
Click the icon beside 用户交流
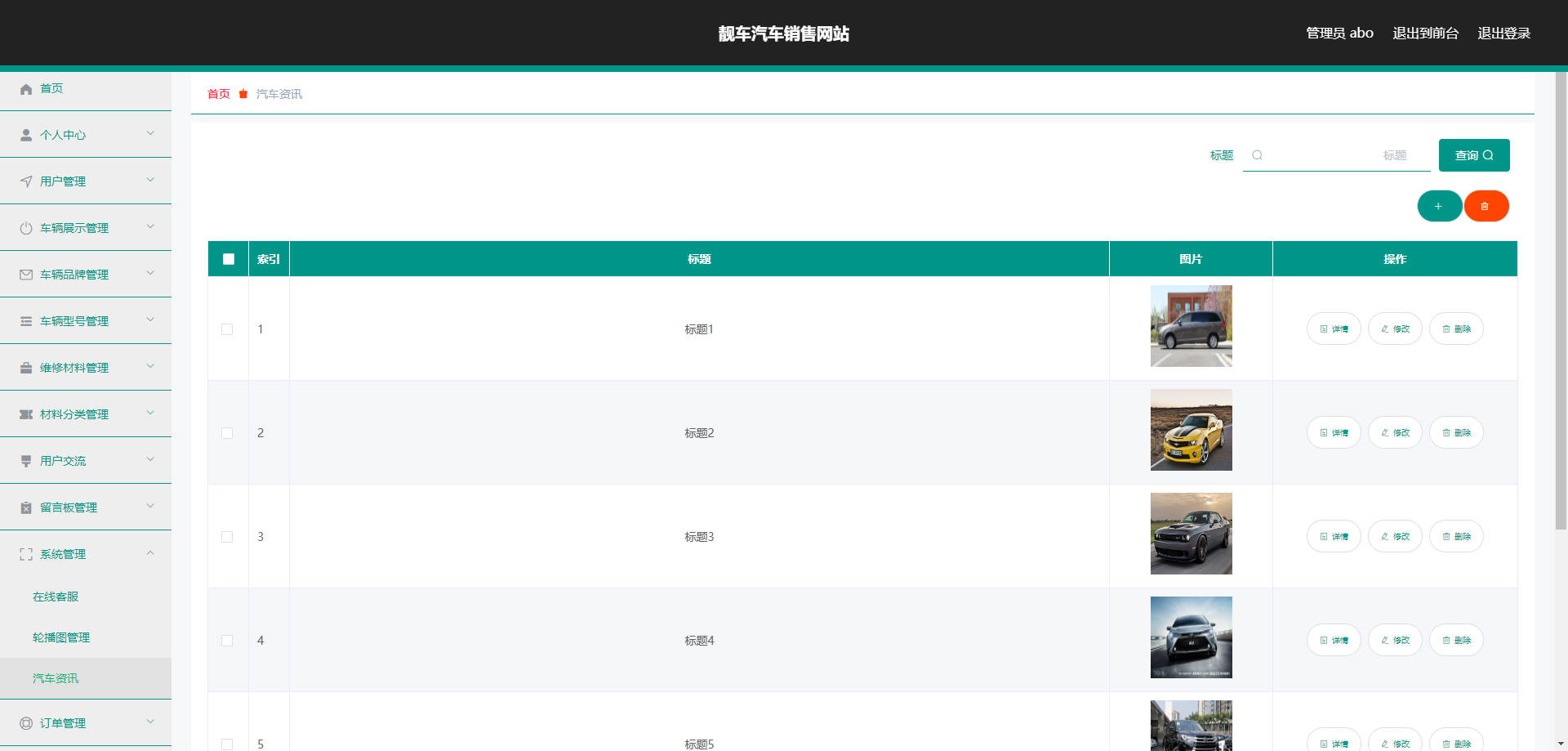coord(26,461)
